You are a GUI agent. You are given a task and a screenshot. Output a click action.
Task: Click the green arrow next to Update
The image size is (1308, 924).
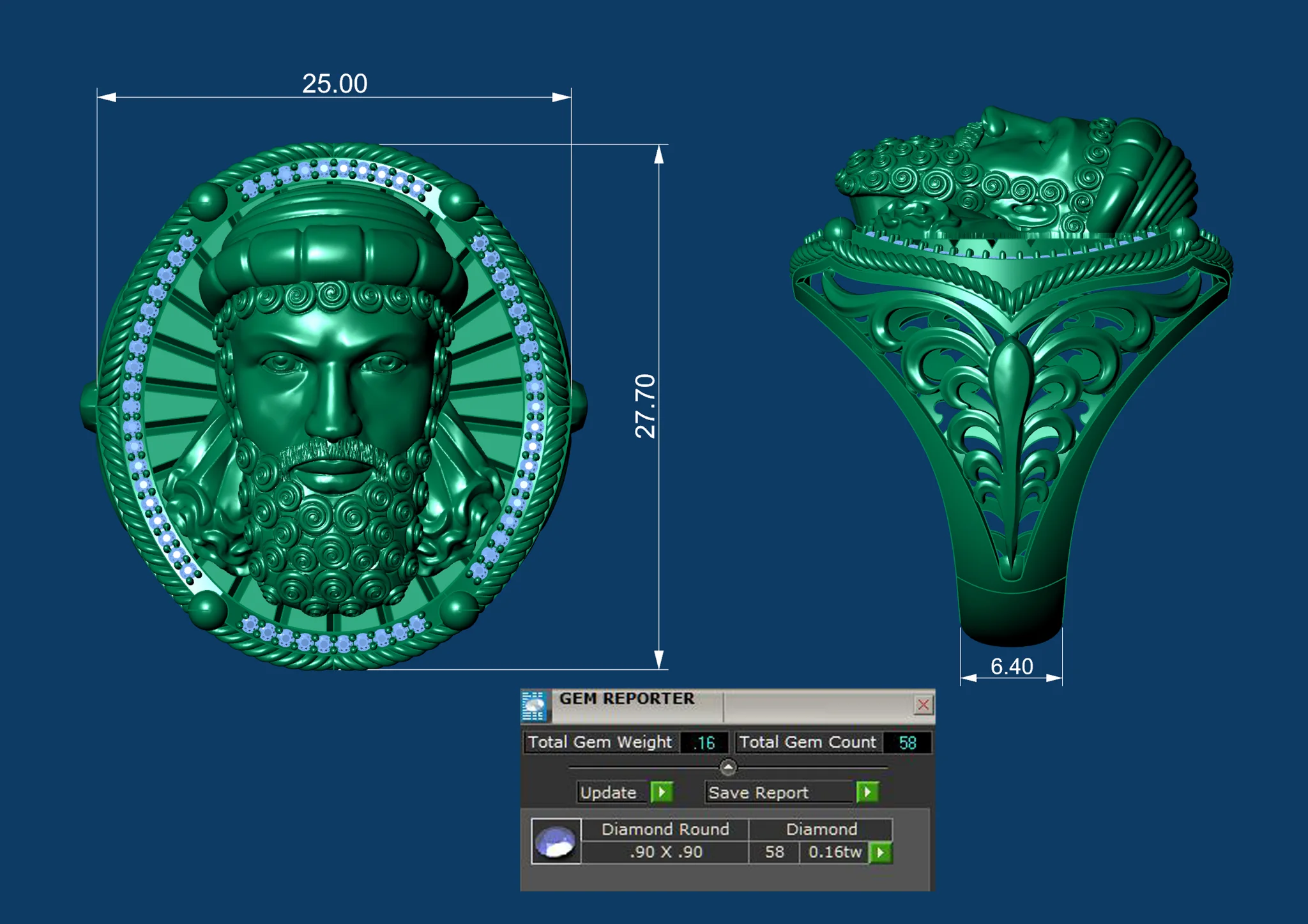tap(662, 792)
